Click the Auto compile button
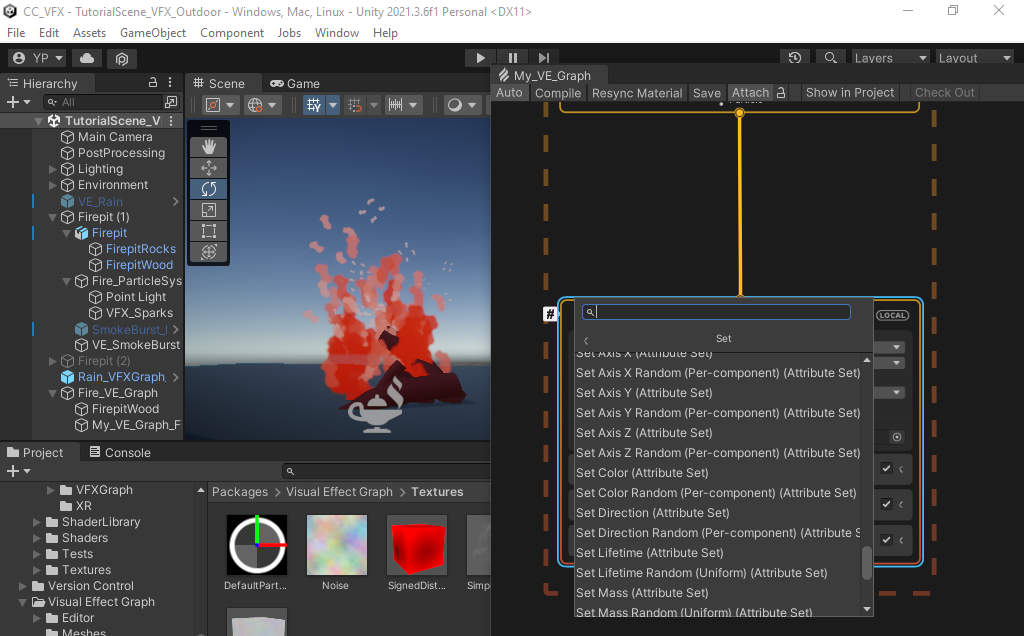 [509, 93]
